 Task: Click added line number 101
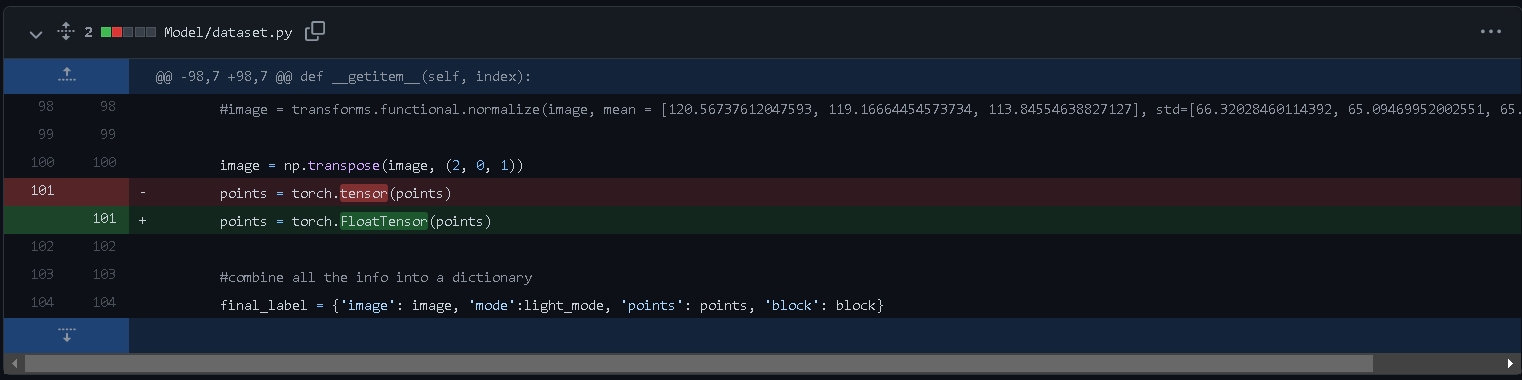pyautogui.click(x=104, y=219)
